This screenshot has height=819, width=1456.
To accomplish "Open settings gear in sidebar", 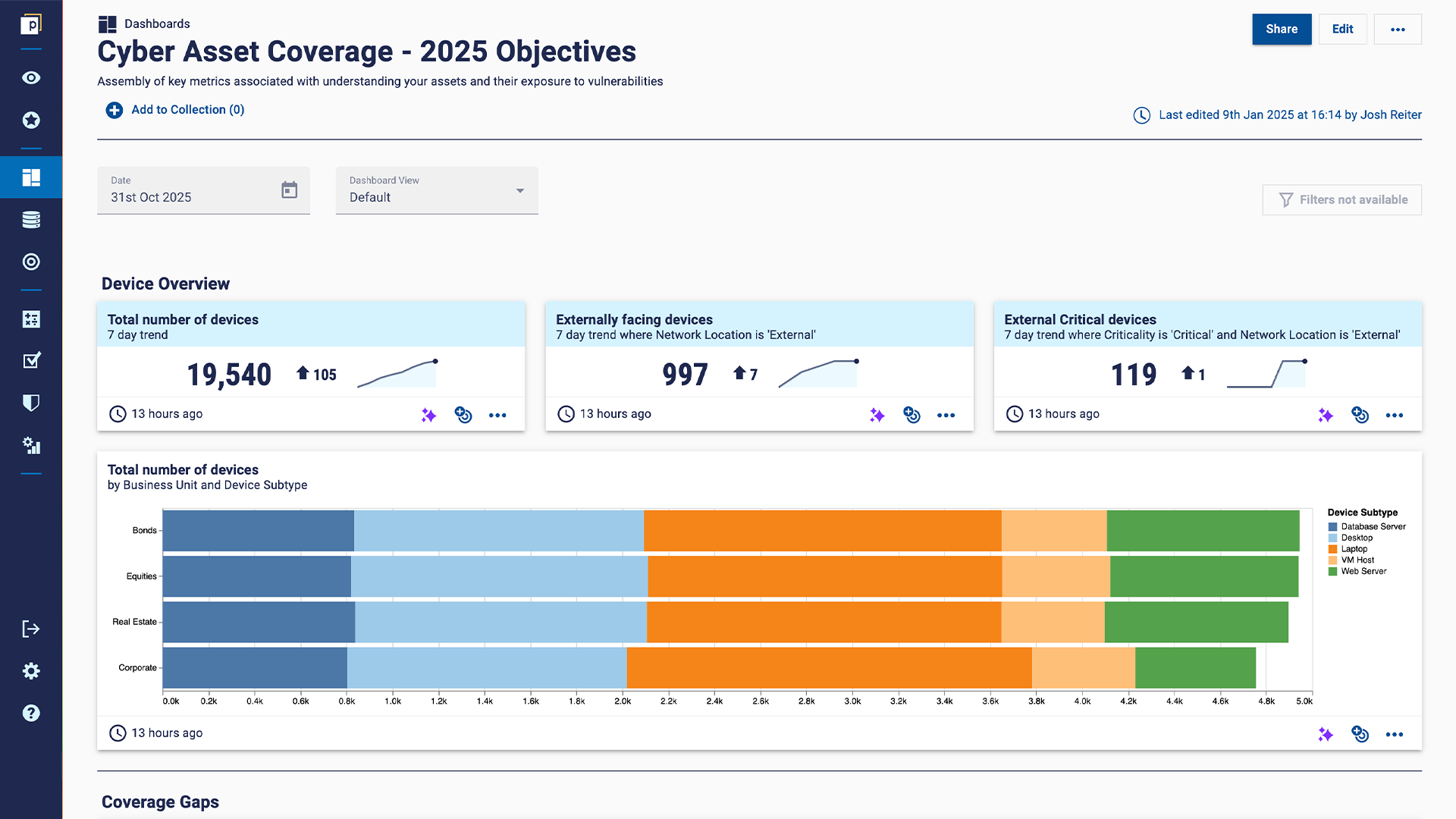I will 31,671.
